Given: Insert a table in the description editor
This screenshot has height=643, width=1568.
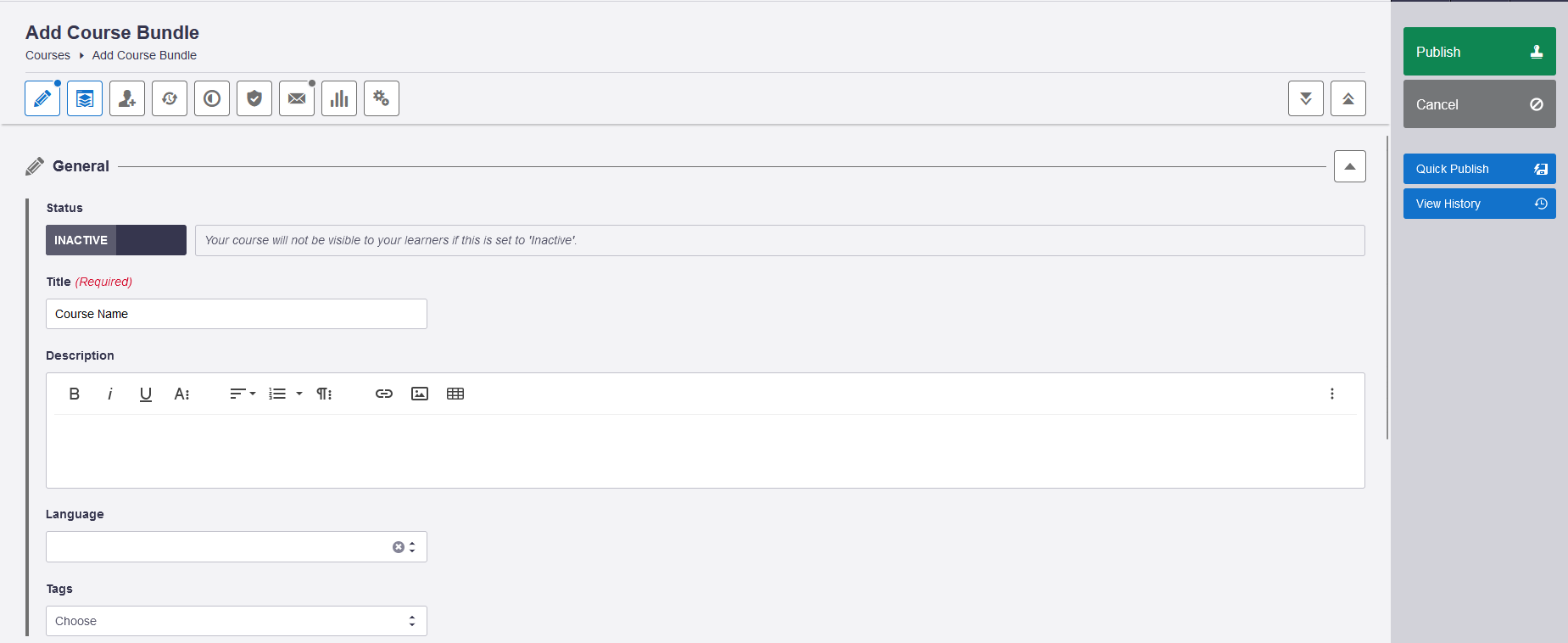Looking at the screenshot, I should click(x=455, y=394).
